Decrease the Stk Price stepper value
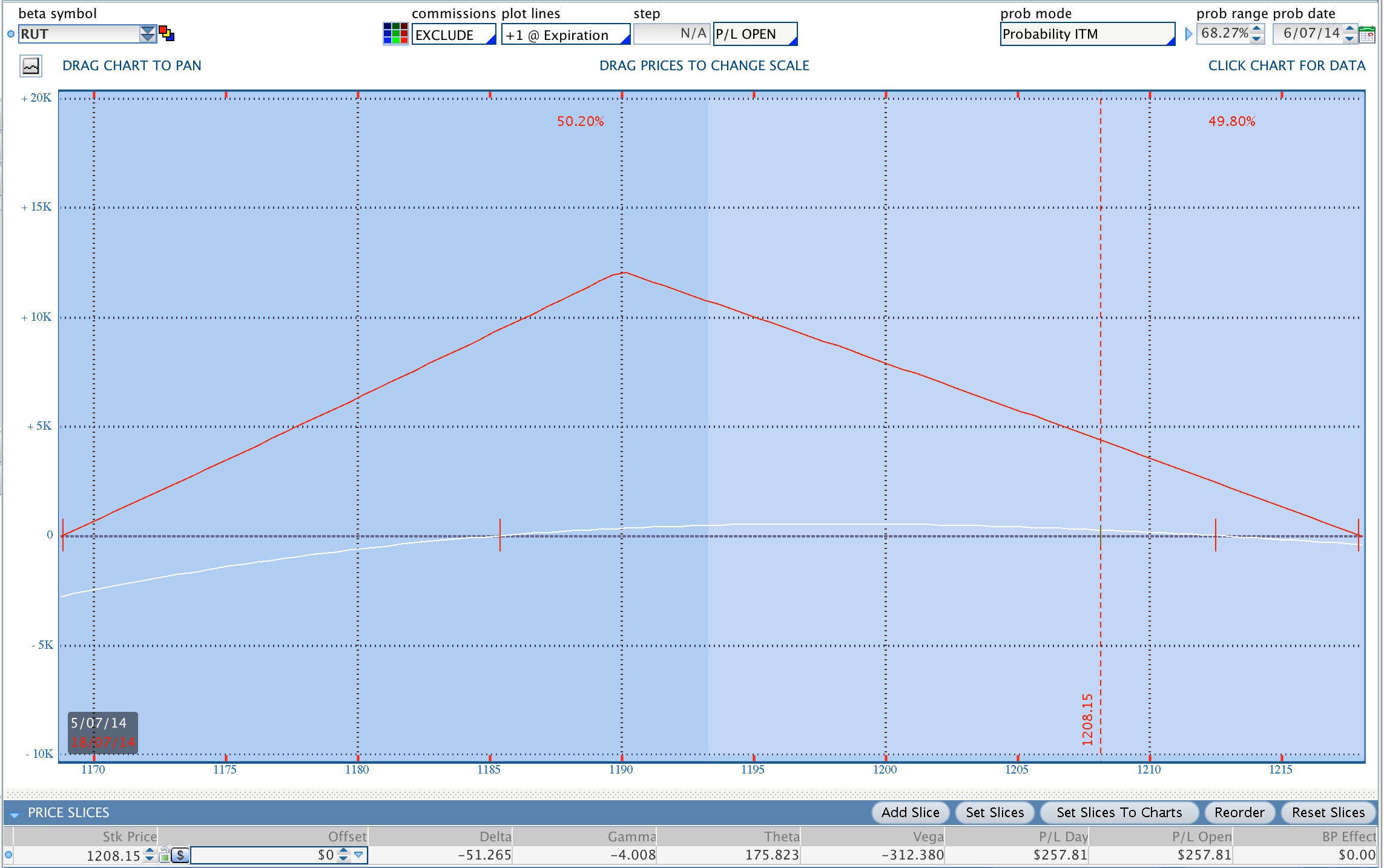The height and width of the screenshot is (868, 1384). tap(150, 860)
